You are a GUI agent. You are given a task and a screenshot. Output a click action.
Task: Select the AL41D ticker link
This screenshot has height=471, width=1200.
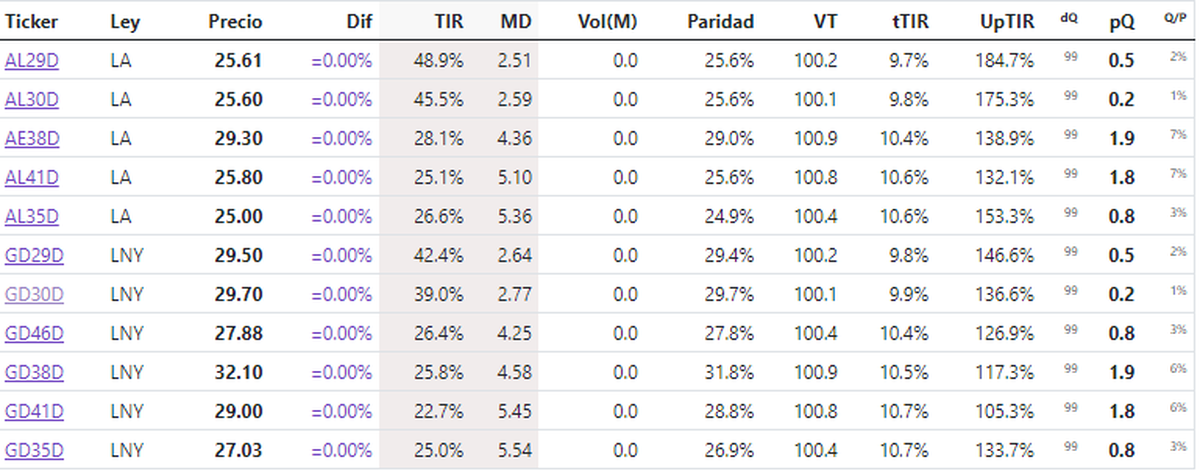(x=32, y=178)
